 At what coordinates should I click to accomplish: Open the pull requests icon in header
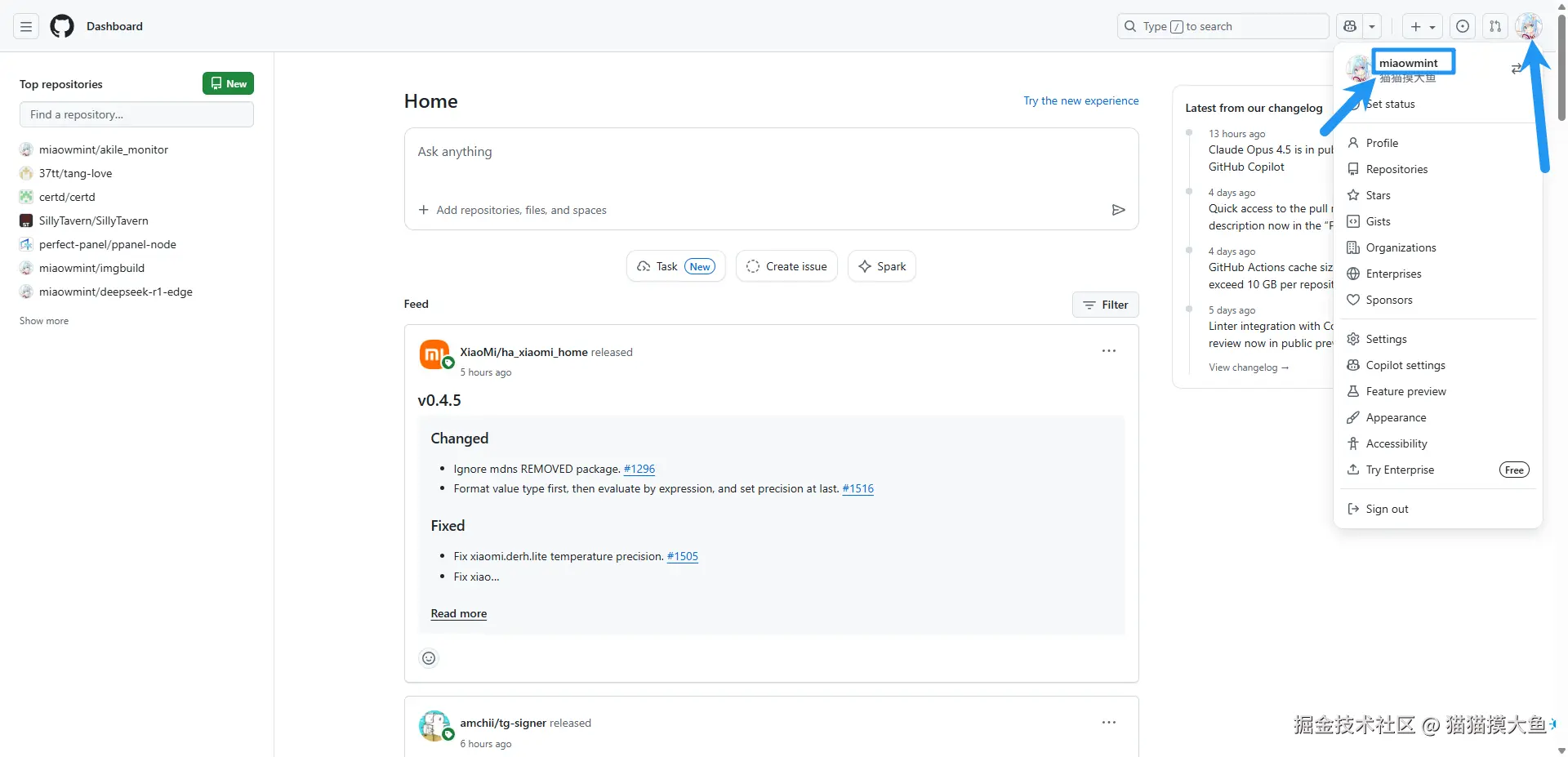1494,26
